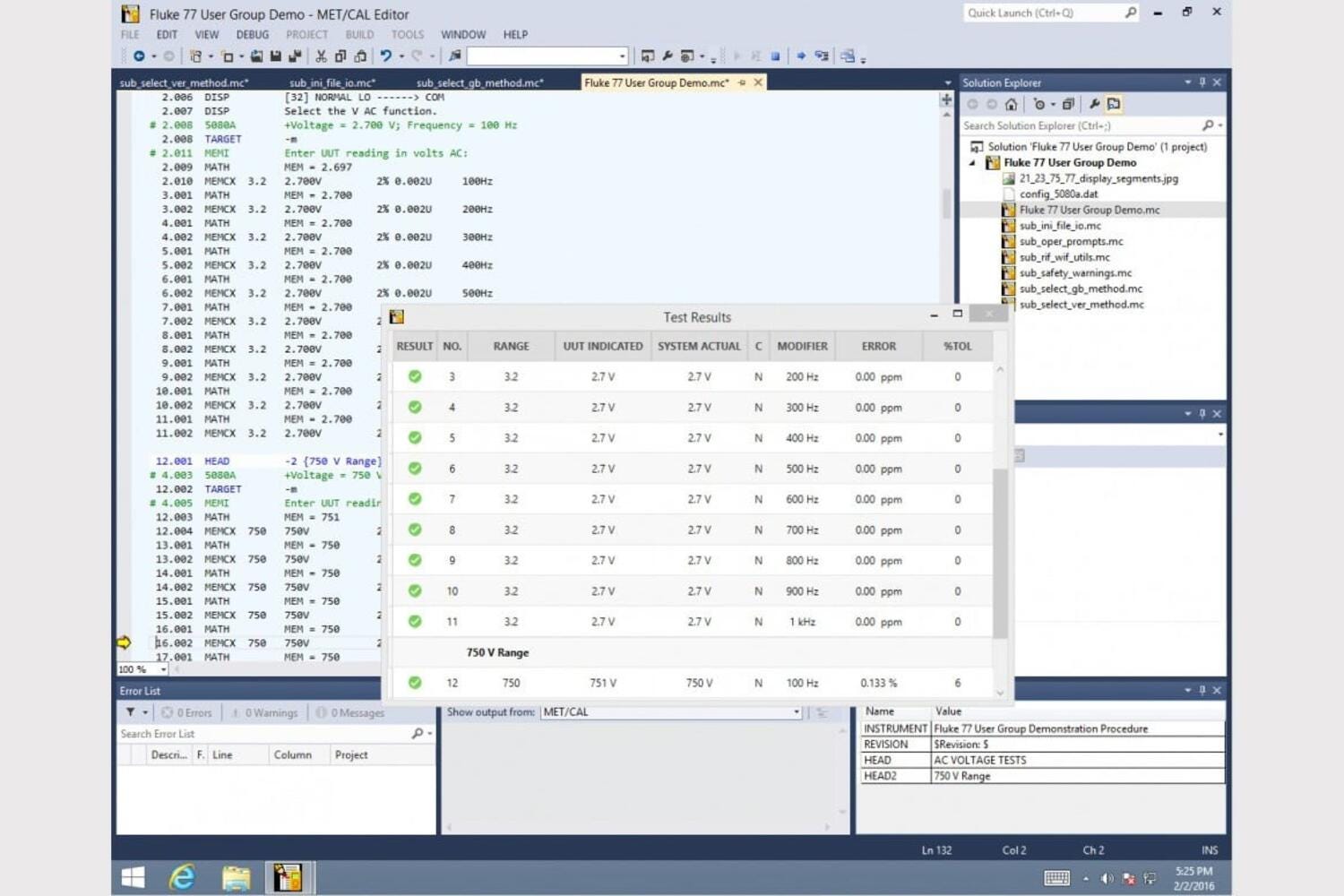Toggle the 0 Errors filter
Screen dimensions: 1344x896
coord(187,712)
